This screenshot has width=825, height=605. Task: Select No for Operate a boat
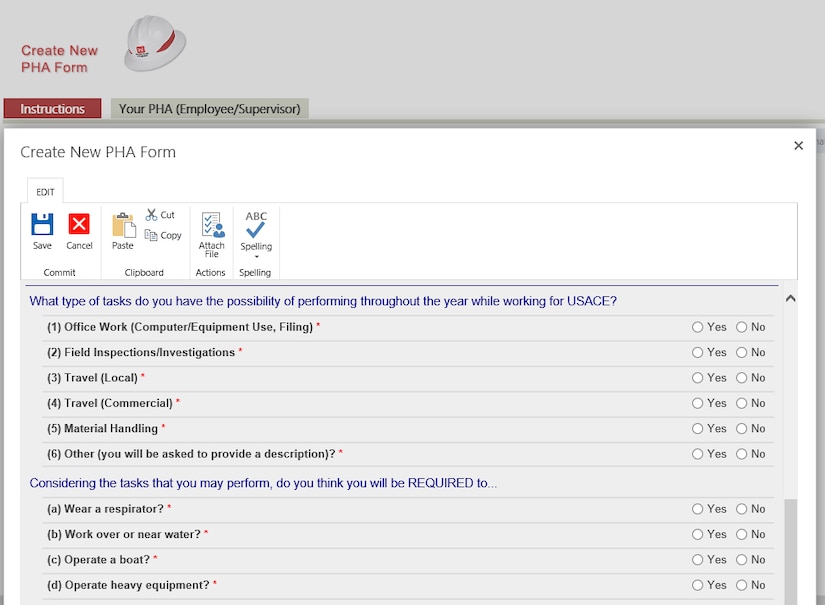click(742, 560)
